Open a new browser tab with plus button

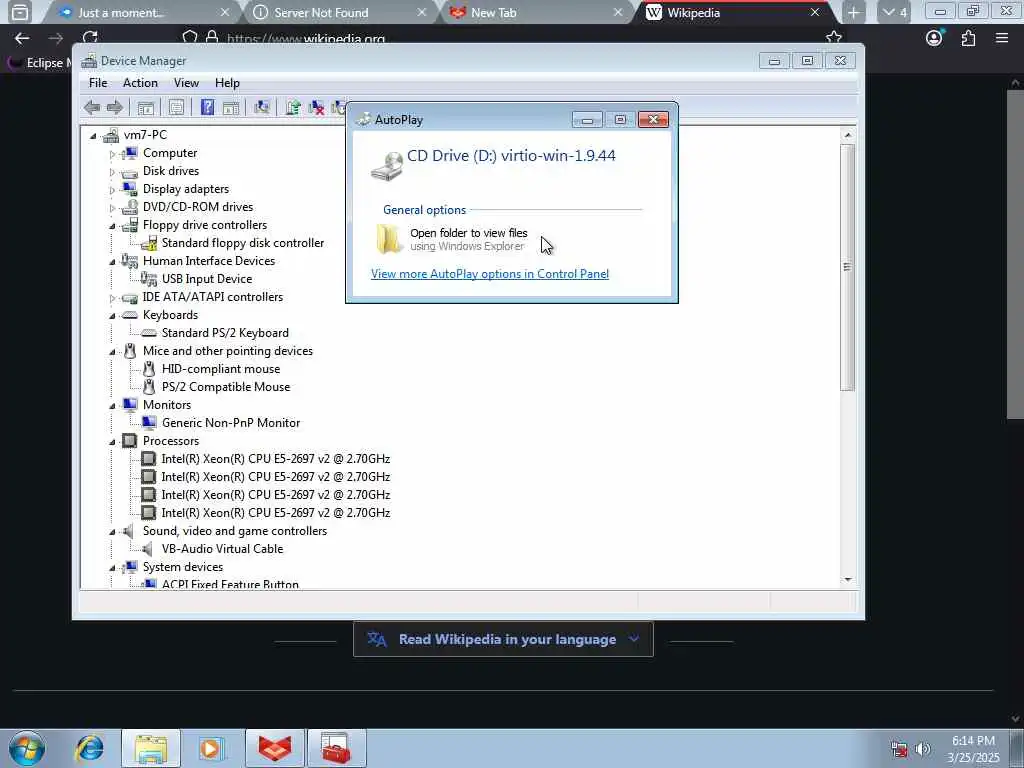(853, 12)
